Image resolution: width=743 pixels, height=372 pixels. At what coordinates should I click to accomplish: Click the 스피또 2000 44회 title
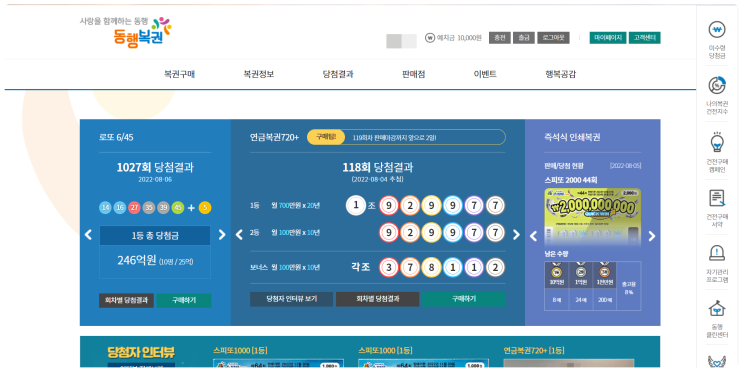(x=571, y=180)
